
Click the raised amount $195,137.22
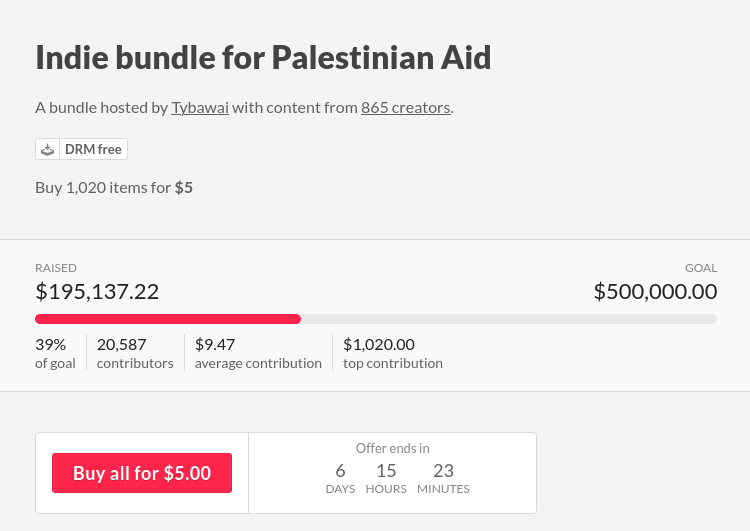[97, 291]
